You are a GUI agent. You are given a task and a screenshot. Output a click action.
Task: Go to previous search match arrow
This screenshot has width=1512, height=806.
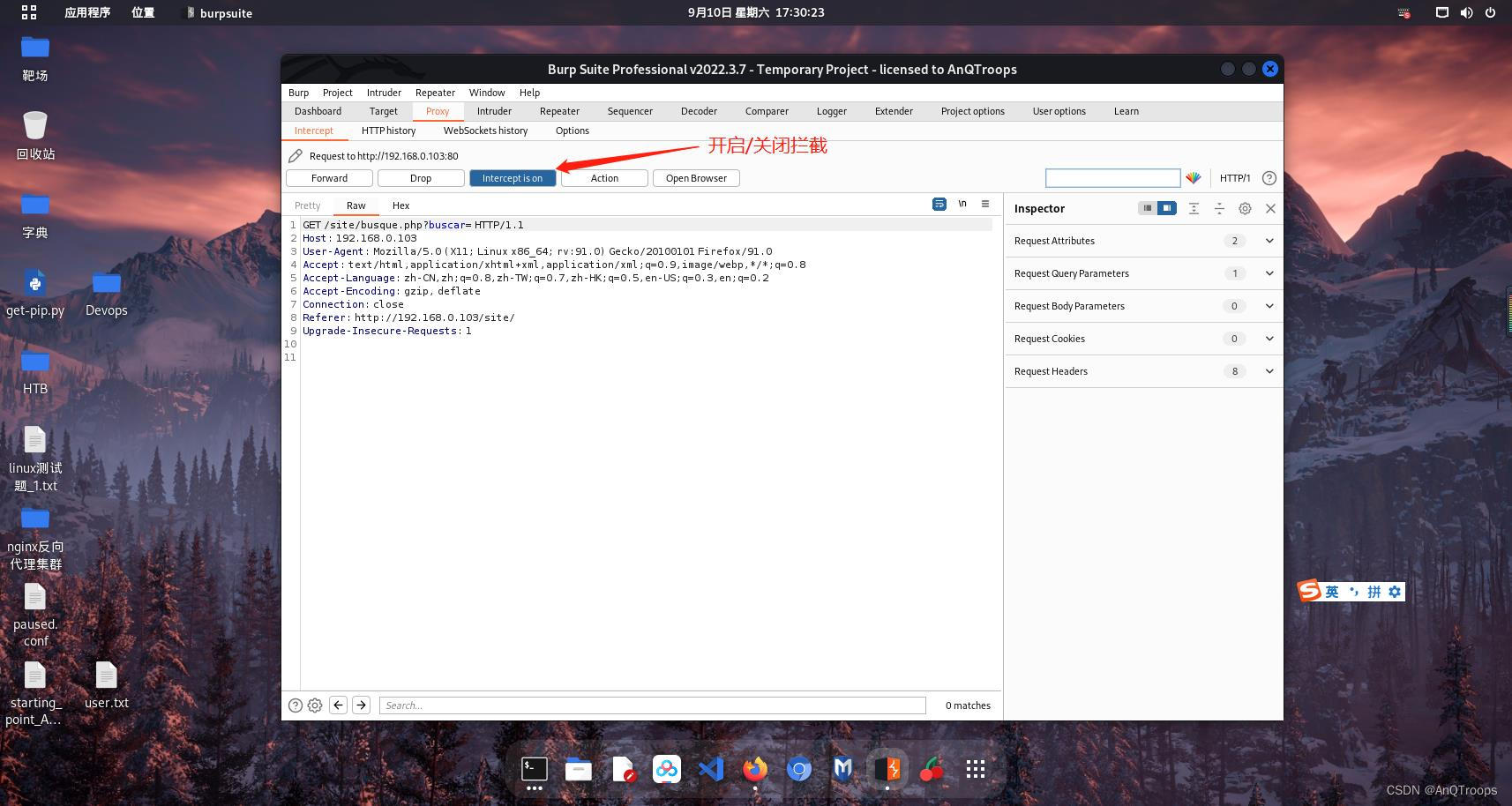tap(338, 705)
